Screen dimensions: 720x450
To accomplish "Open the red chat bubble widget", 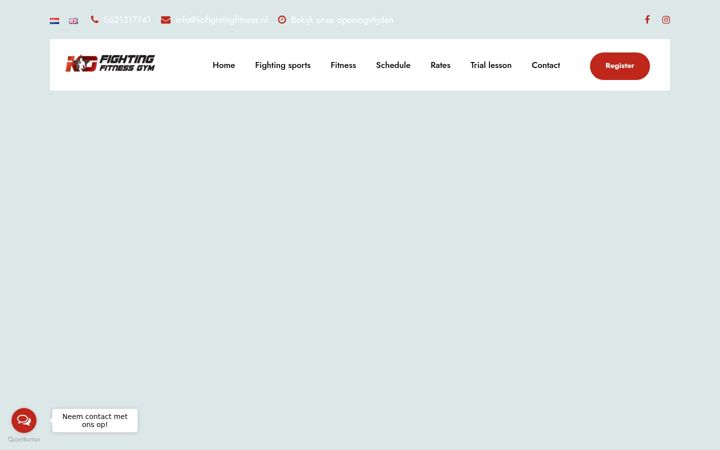I will pos(24,420).
